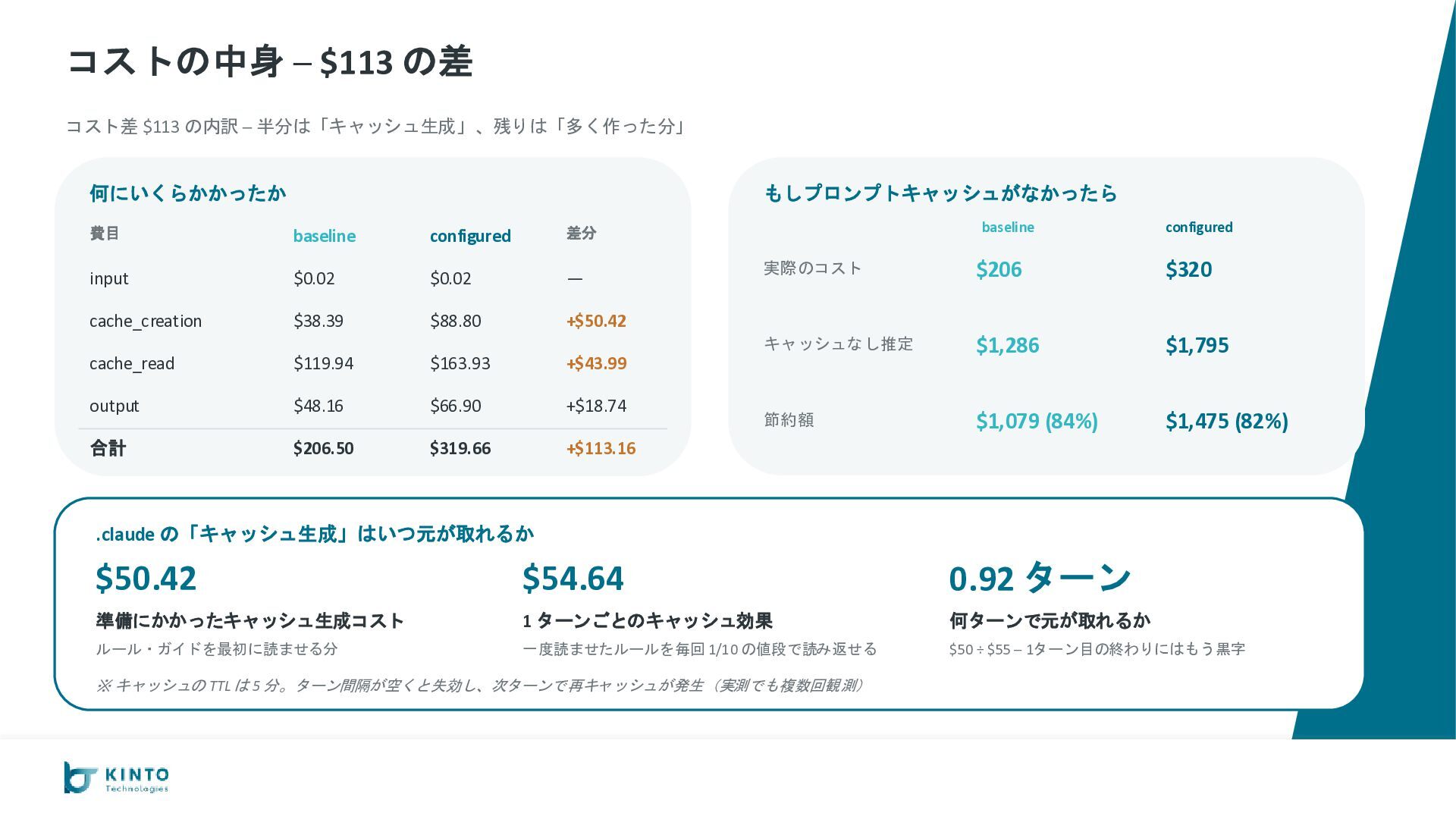Click the baseline column header in cost table
The width and height of the screenshot is (1456, 819).
click(324, 236)
